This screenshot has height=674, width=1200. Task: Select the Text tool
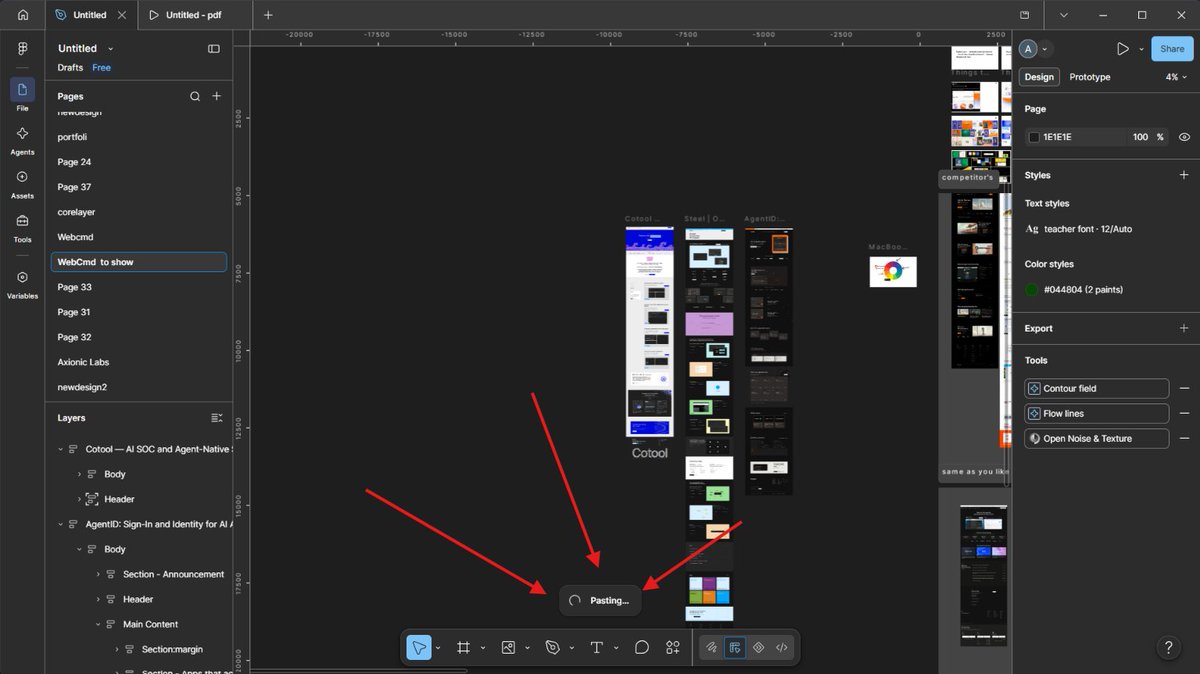tap(597, 648)
